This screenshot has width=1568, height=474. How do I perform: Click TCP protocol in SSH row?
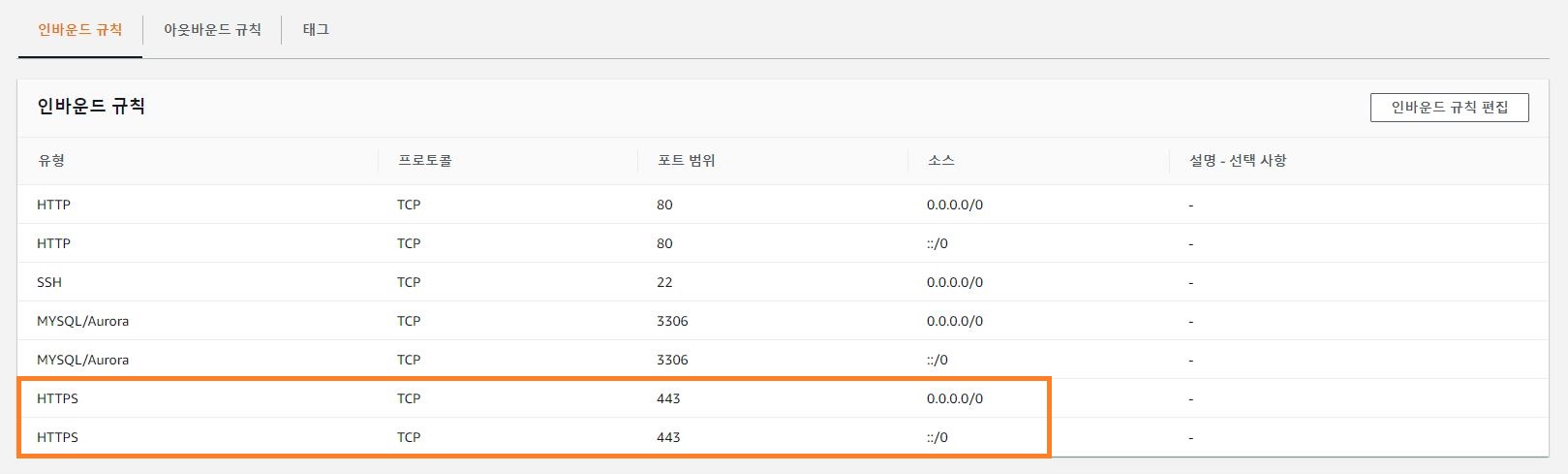tap(409, 282)
